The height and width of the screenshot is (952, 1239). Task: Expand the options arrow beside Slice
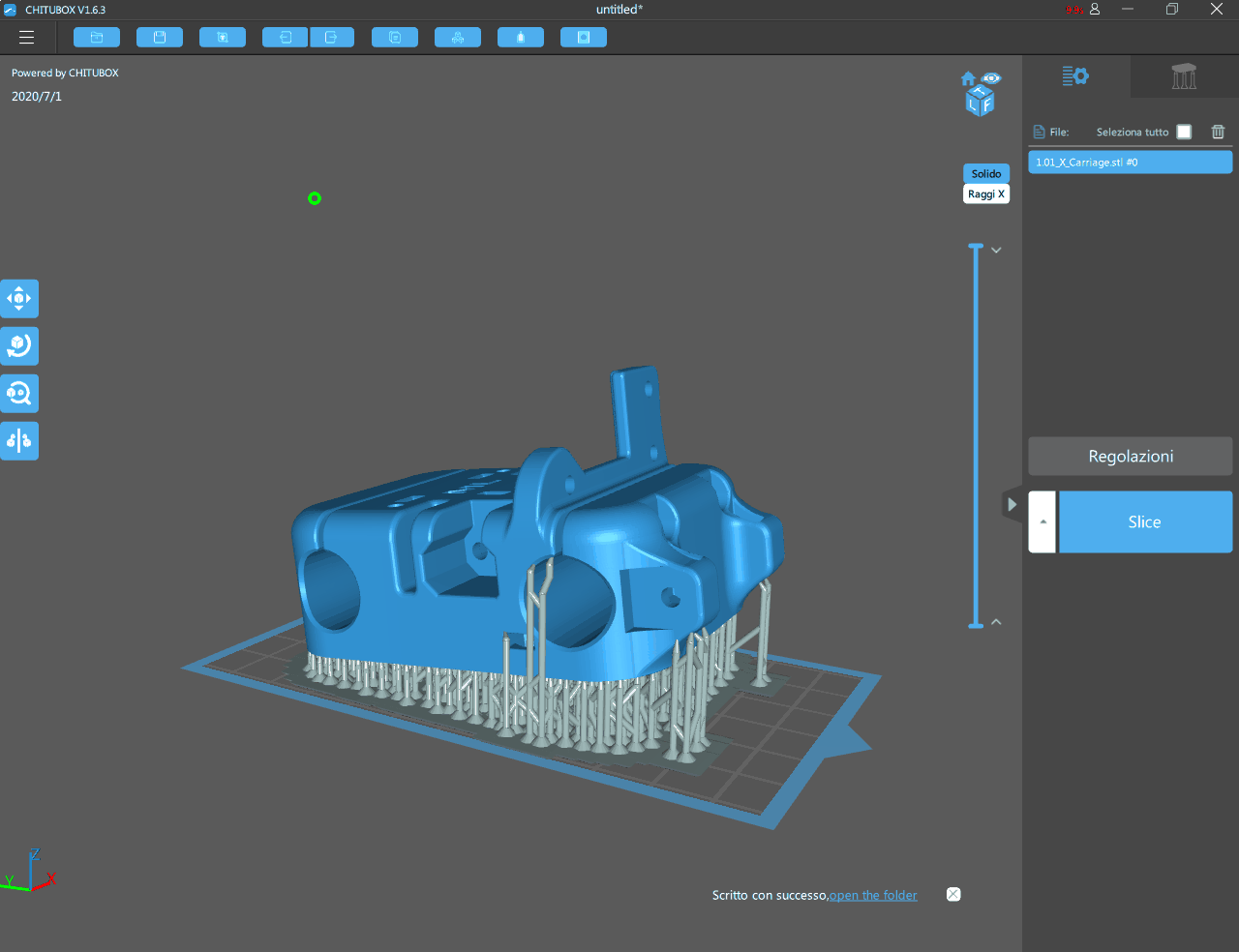click(x=1043, y=521)
